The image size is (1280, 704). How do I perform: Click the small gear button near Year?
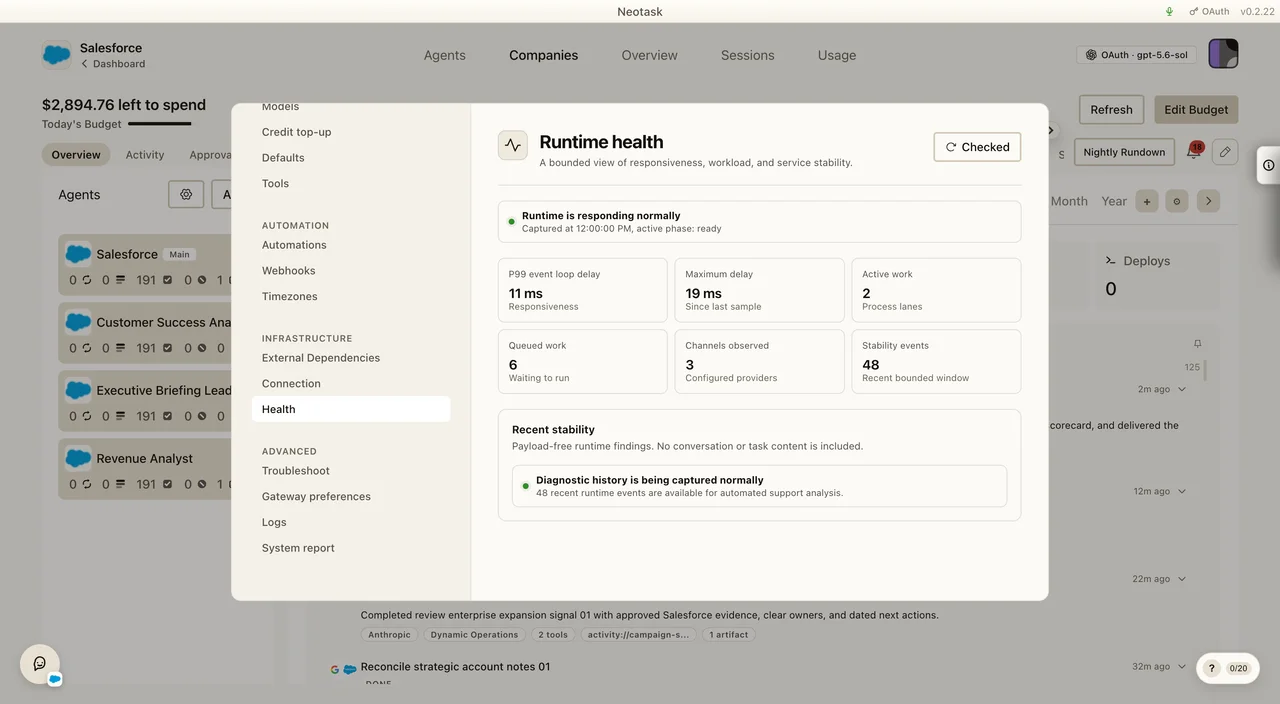point(1176,201)
